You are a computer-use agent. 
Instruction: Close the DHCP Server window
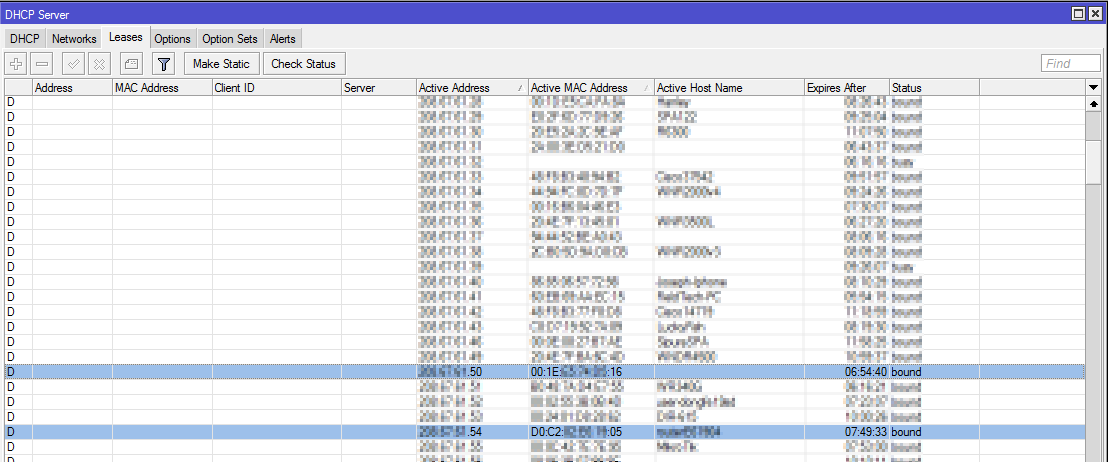click(x=1095, y=14)
